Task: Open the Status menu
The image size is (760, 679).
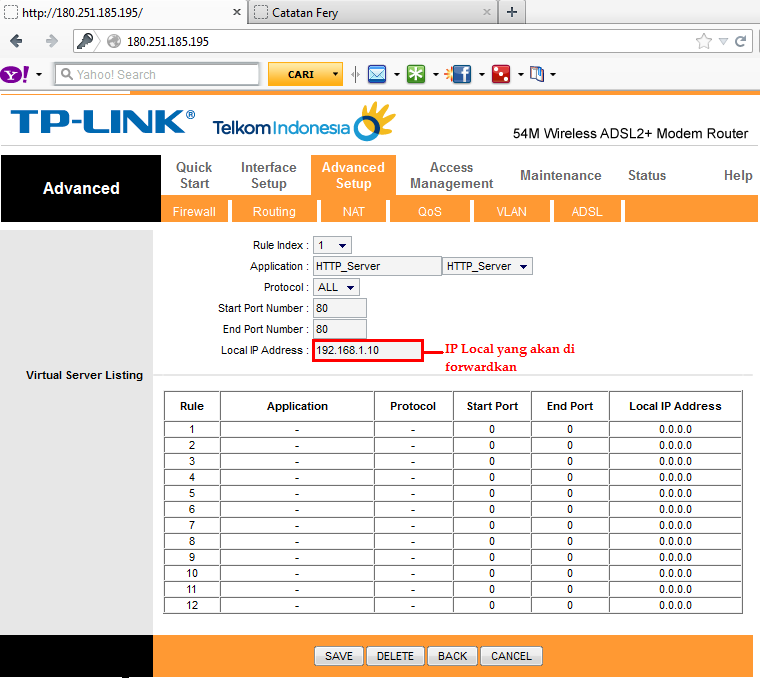Action: [x=647, y=175]
